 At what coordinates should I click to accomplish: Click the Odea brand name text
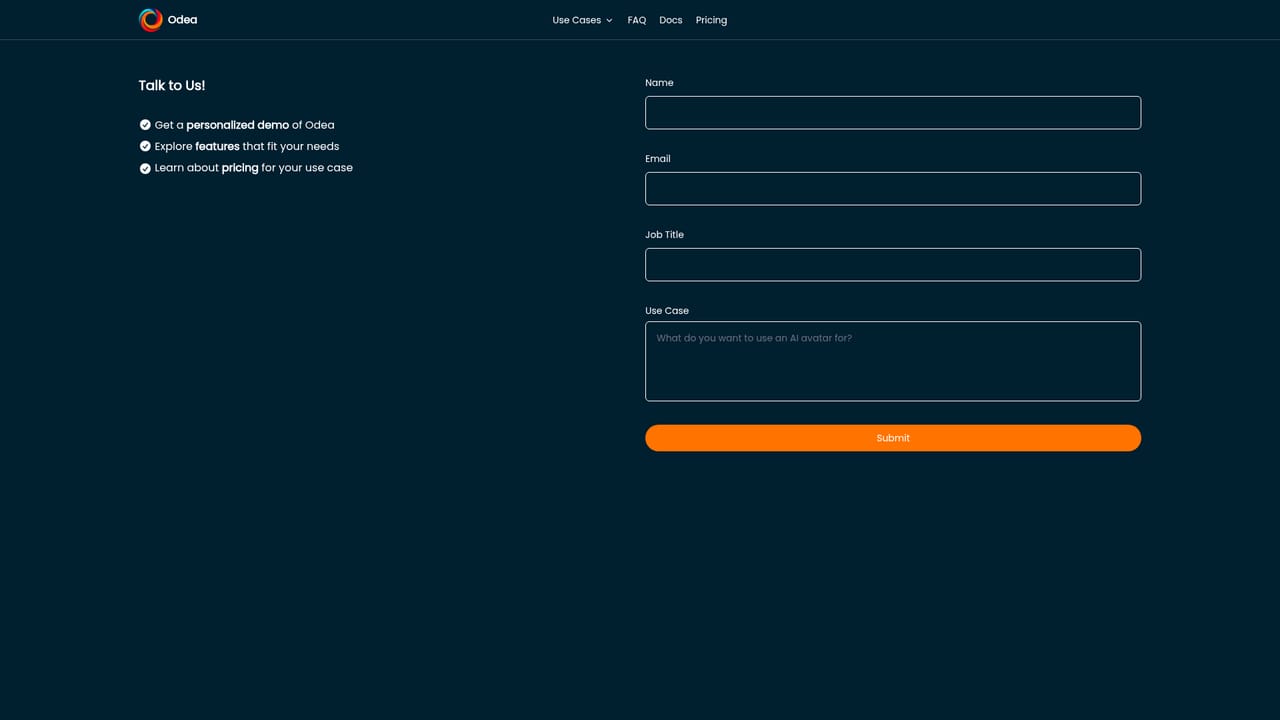tap(182, 20)
